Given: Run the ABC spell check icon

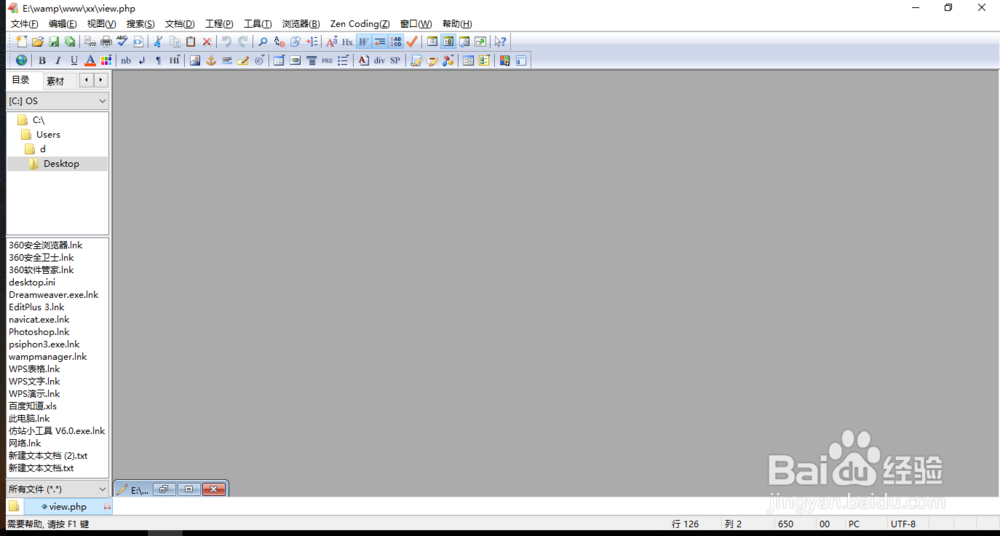Looking at the screenshot, I should pos(122,42).
